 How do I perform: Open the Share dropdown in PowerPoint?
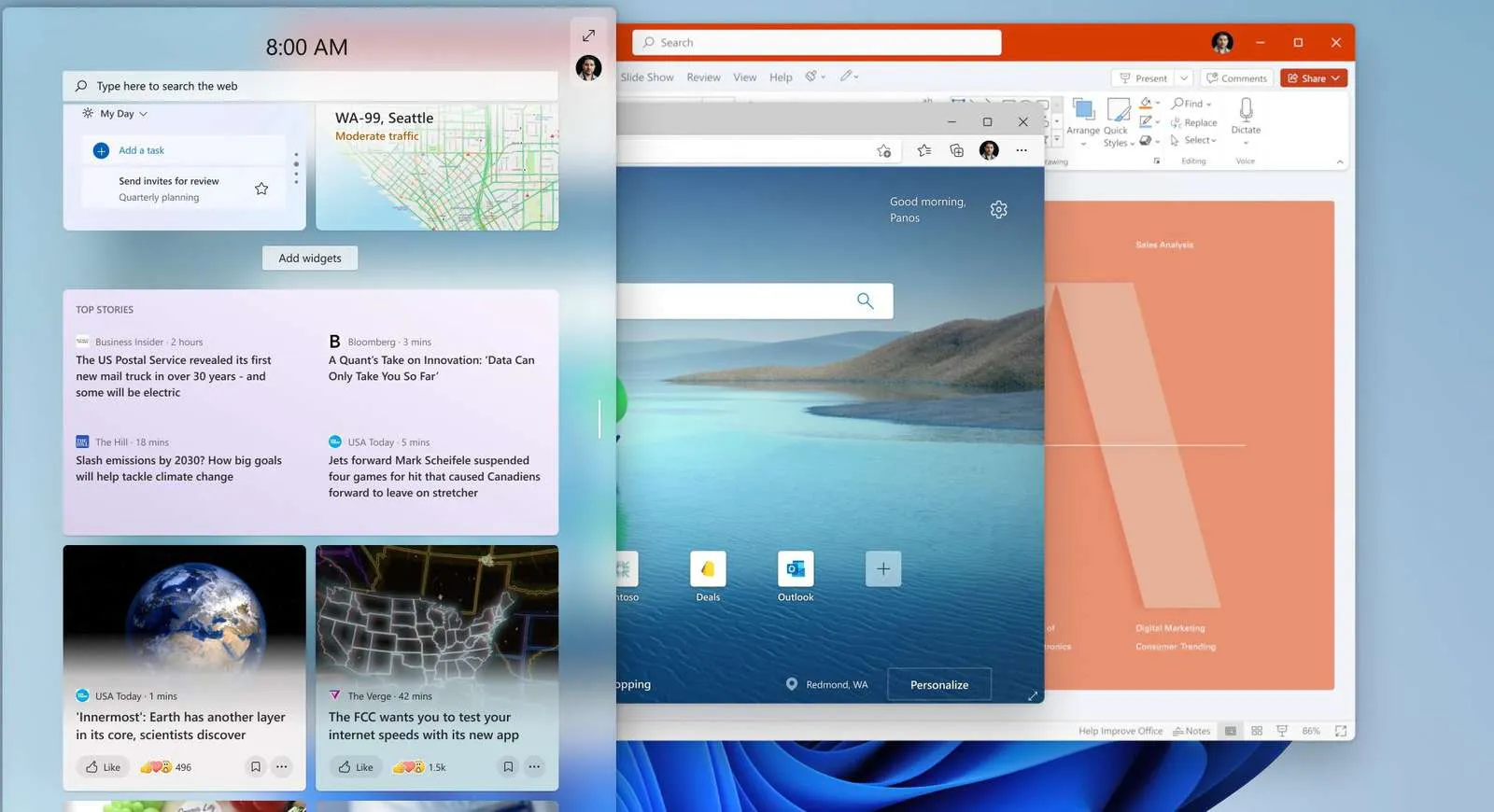1314,78
